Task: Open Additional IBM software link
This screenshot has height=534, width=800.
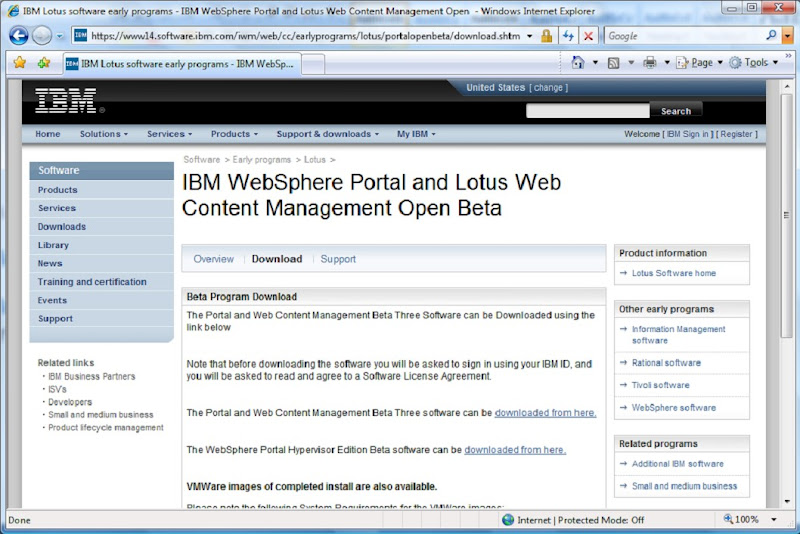Action: pyautogui.click(x=678, y=464)
